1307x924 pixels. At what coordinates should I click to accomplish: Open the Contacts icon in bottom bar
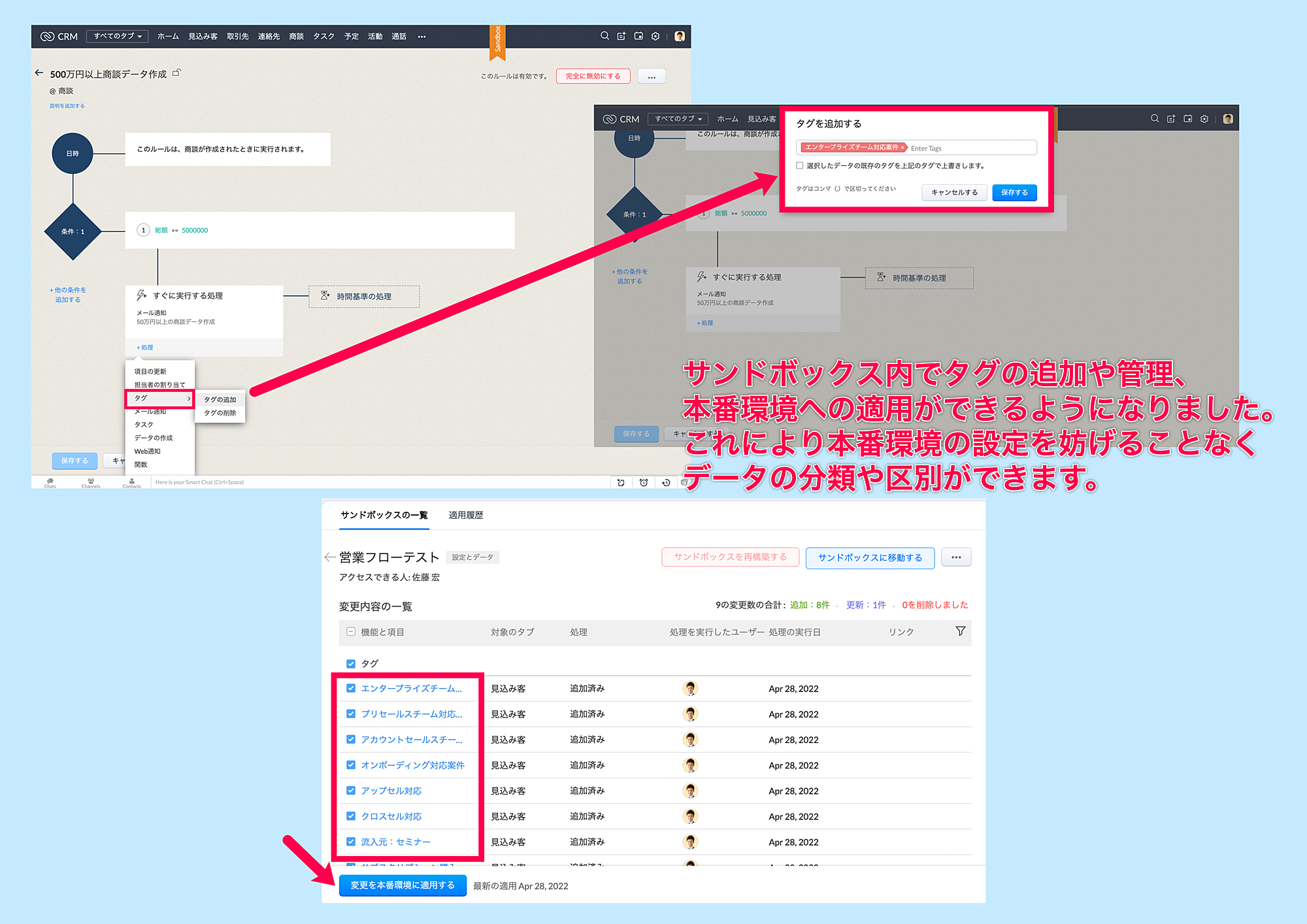[131, 482]
